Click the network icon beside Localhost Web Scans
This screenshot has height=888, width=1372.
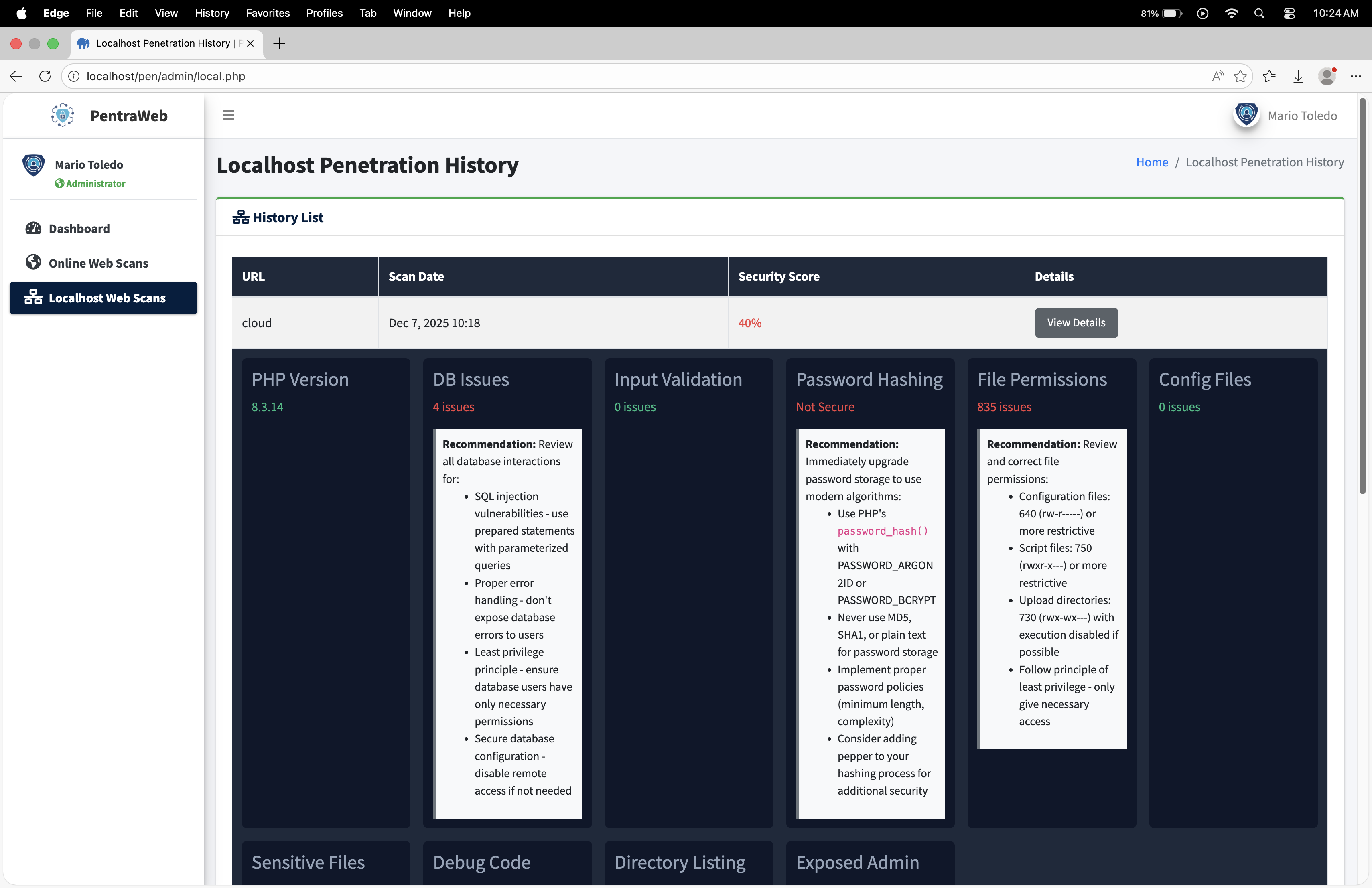pos(33,297)
